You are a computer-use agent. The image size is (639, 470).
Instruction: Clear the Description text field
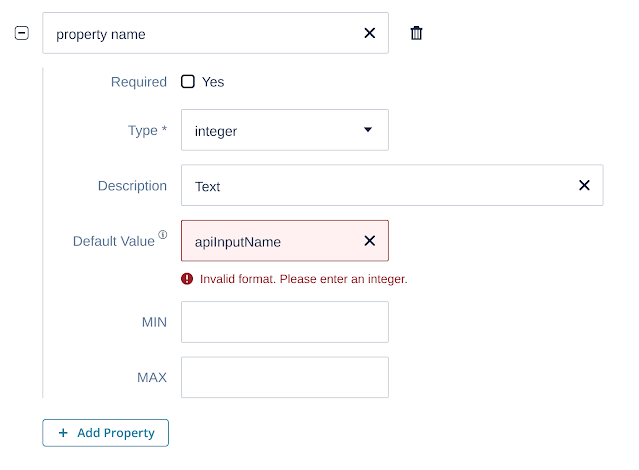[x=584, y=185]
